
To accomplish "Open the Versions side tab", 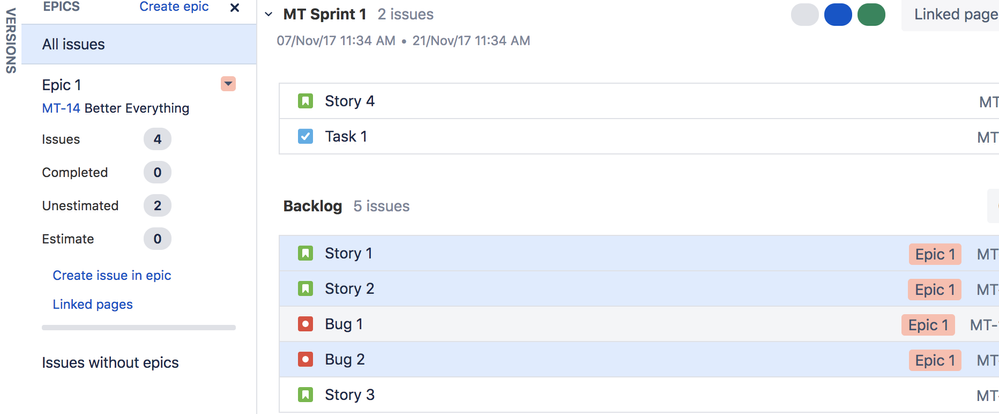I will pyautogui.click(x=11, y=40).
